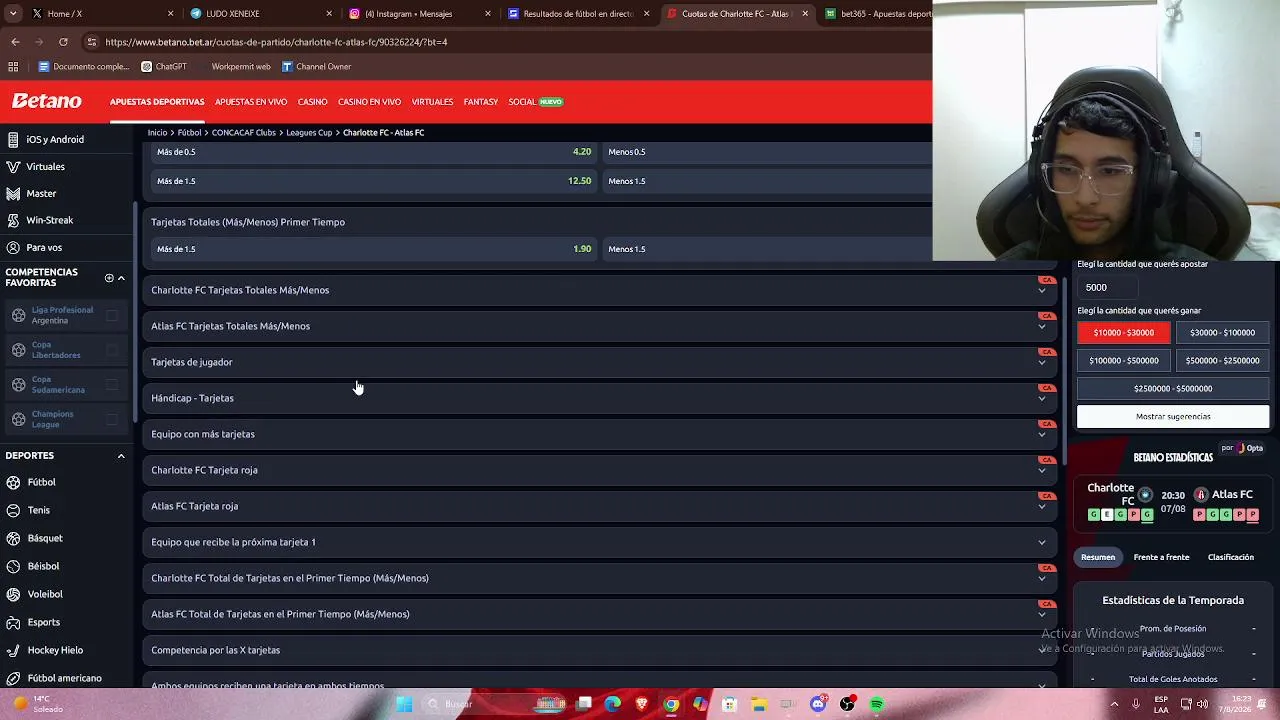Select the $30000 - $100000 win range
Image resolution: width=1280 pixels, height=720 pixels.
point(1222,333)
